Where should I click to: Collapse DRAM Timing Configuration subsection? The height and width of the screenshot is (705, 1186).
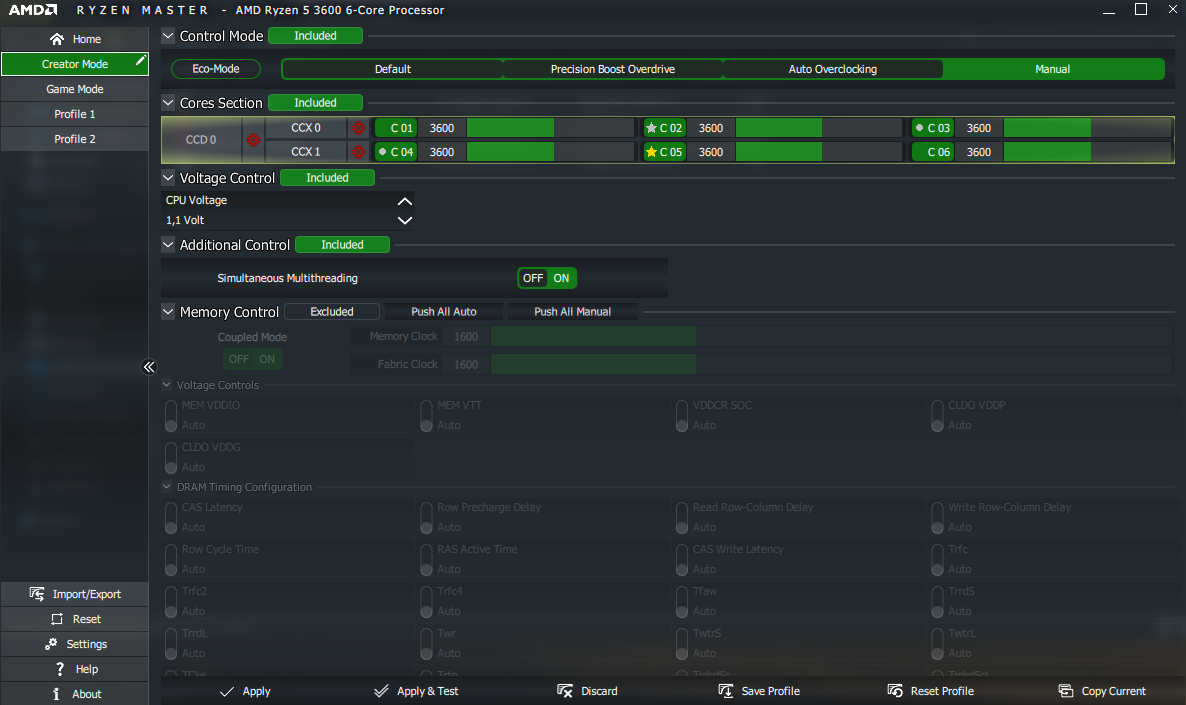[166, 487]
